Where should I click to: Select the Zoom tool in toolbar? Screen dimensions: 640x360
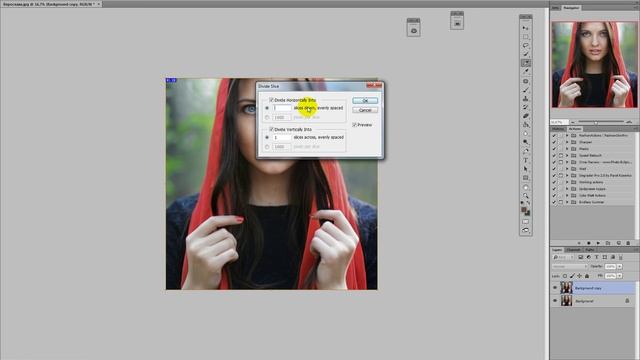[x=526, y=196]
